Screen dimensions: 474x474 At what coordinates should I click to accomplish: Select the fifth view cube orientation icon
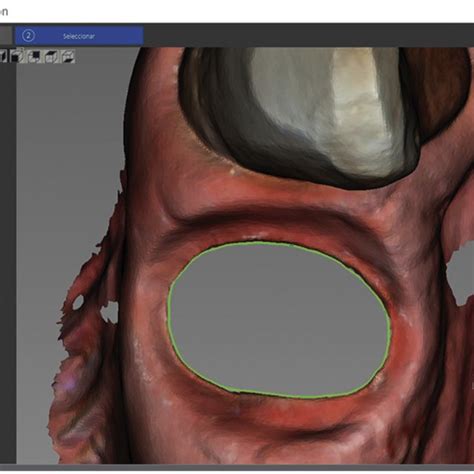(x=68, y=57)
